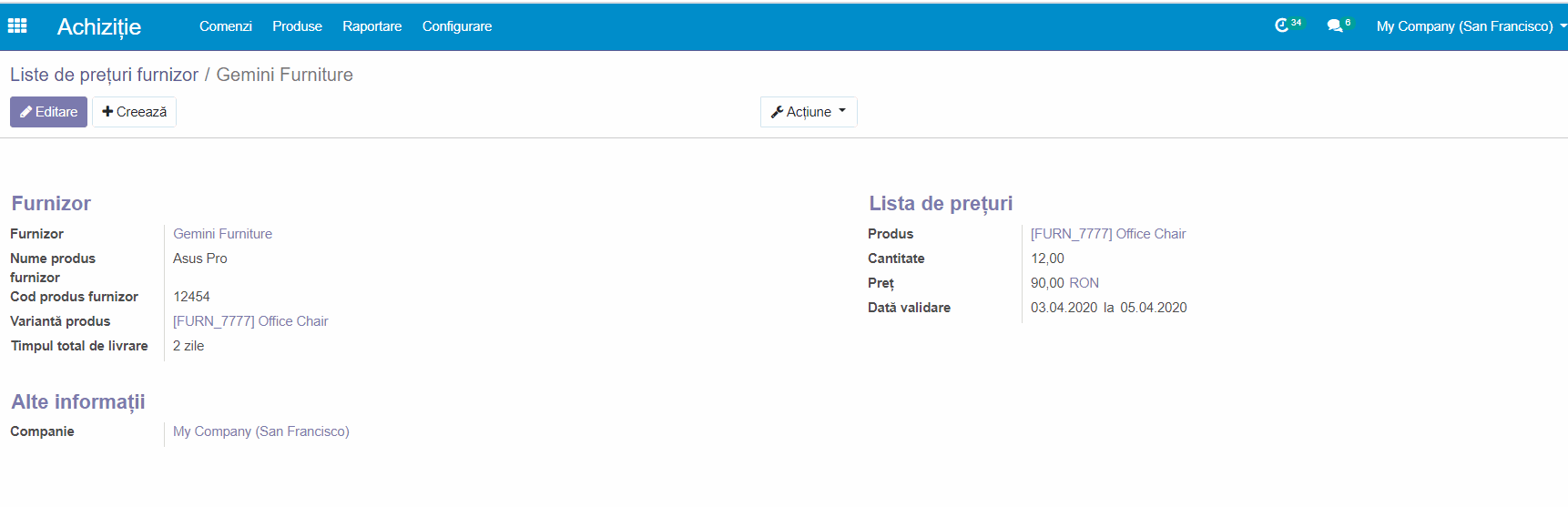This screenshot has width=1568, height=507.
Task: Open the Variantă produs Office Chair link
Action: (x=250, y=321)
